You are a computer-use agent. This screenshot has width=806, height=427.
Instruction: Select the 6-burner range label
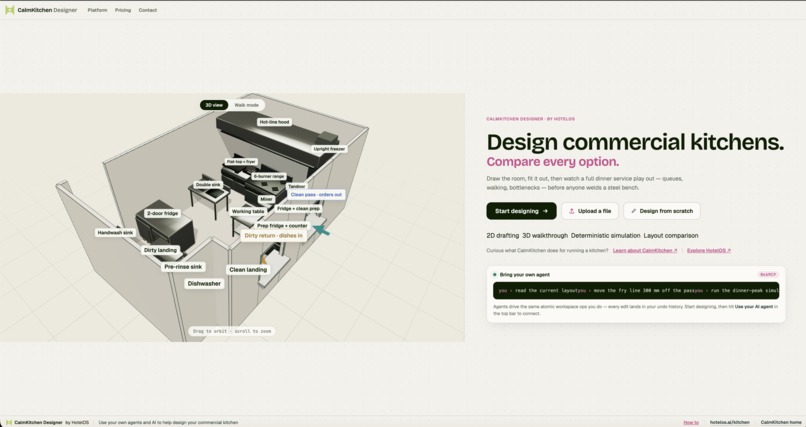(269, 176)
